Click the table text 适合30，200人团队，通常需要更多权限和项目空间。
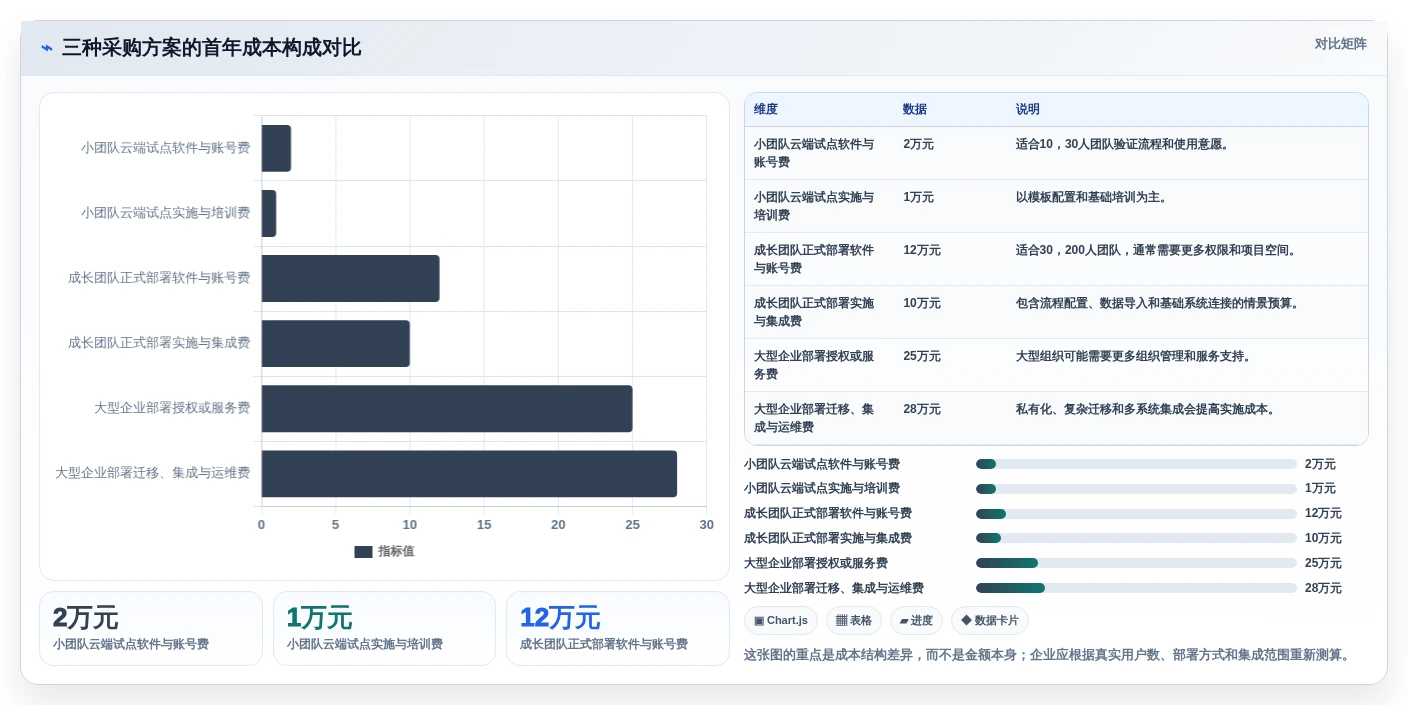Viewport: 1408px width, 705px height. (x=1159, y=250)
